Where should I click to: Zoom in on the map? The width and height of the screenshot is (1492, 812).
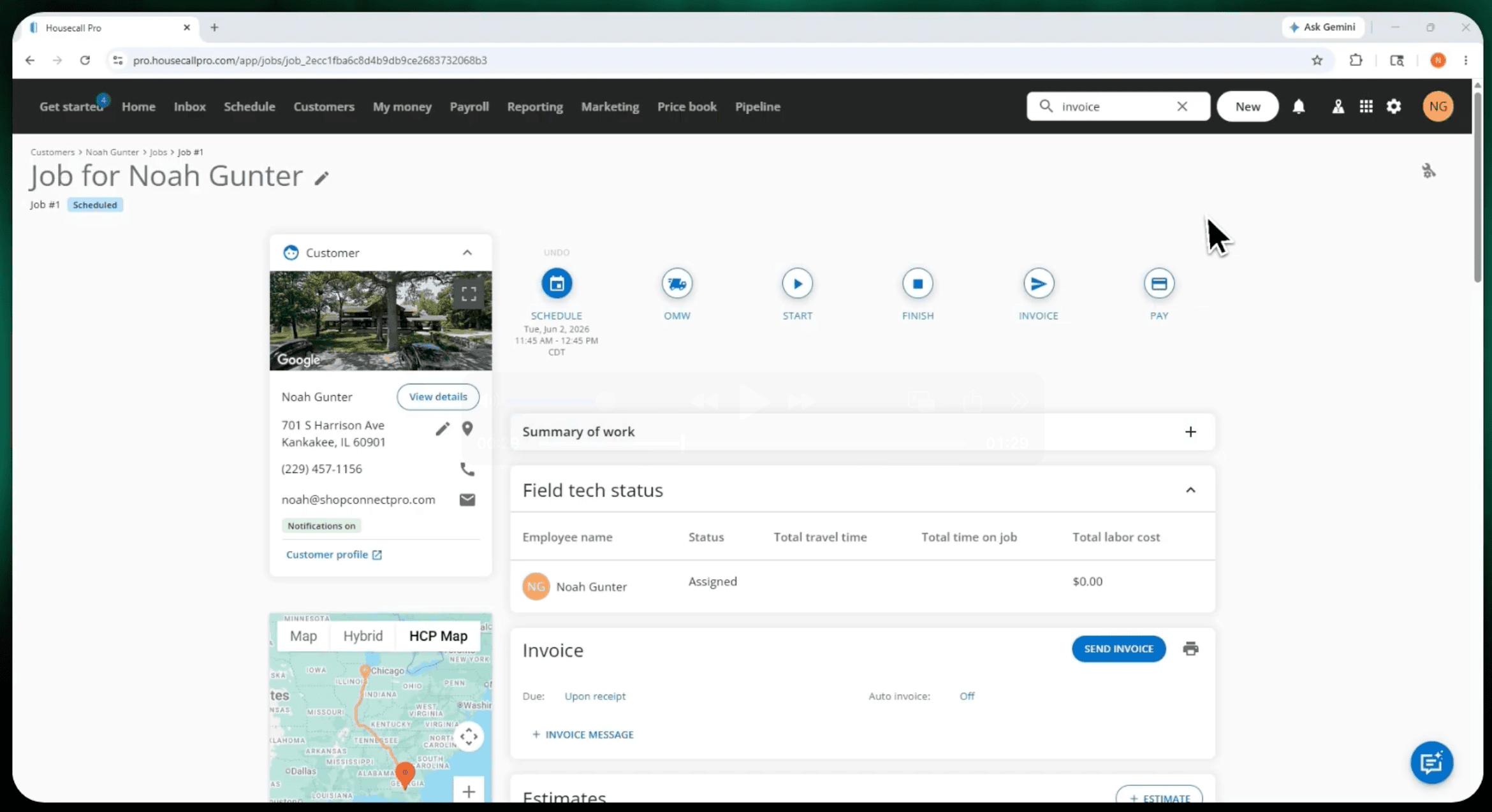click(x=469, y=792)
